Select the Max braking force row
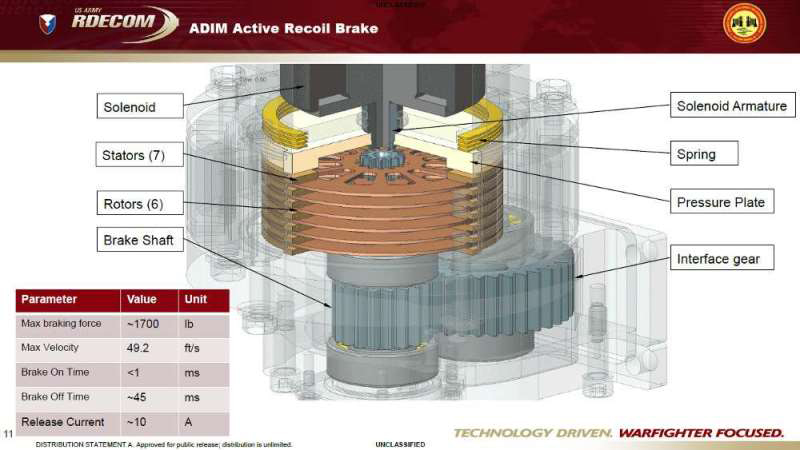This screenshot has width=800, height=450. point(63,324)
